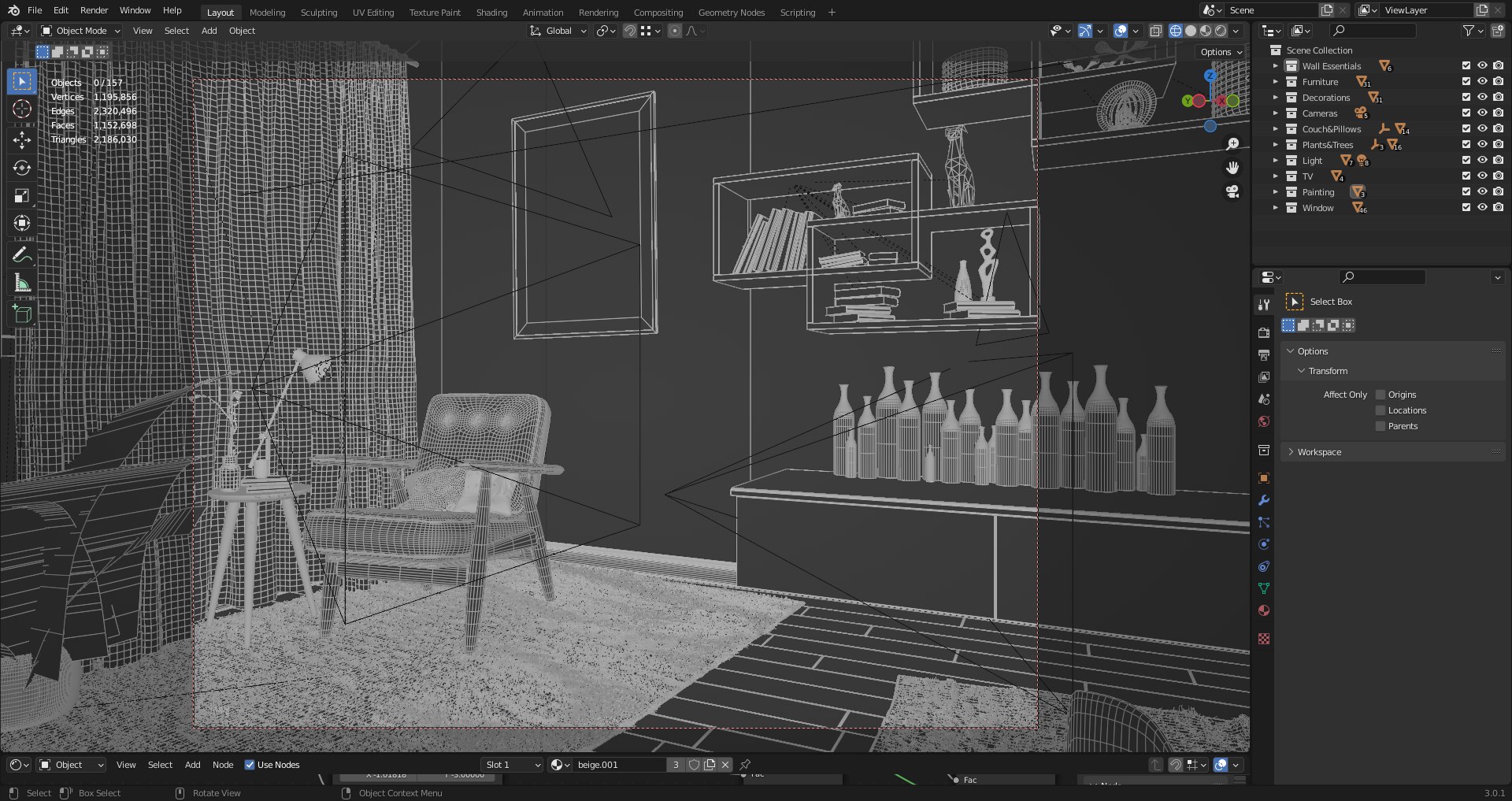This screenshot has width=1512, height=801.
Task: Switch to wireframe viewport shading
Action: [x=1176, y=31]
